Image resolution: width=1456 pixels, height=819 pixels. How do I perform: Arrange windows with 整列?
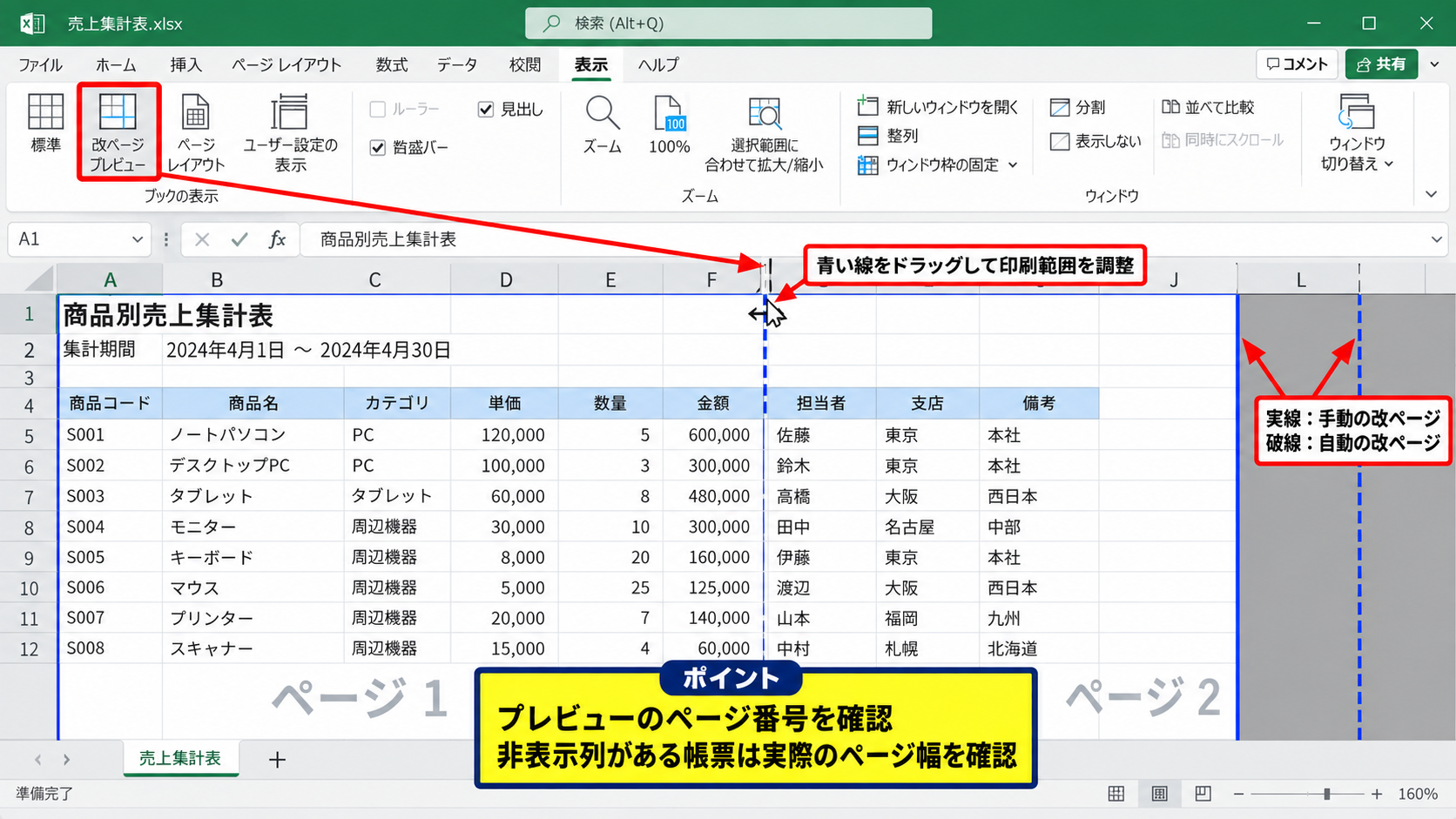tap(887, 136)
